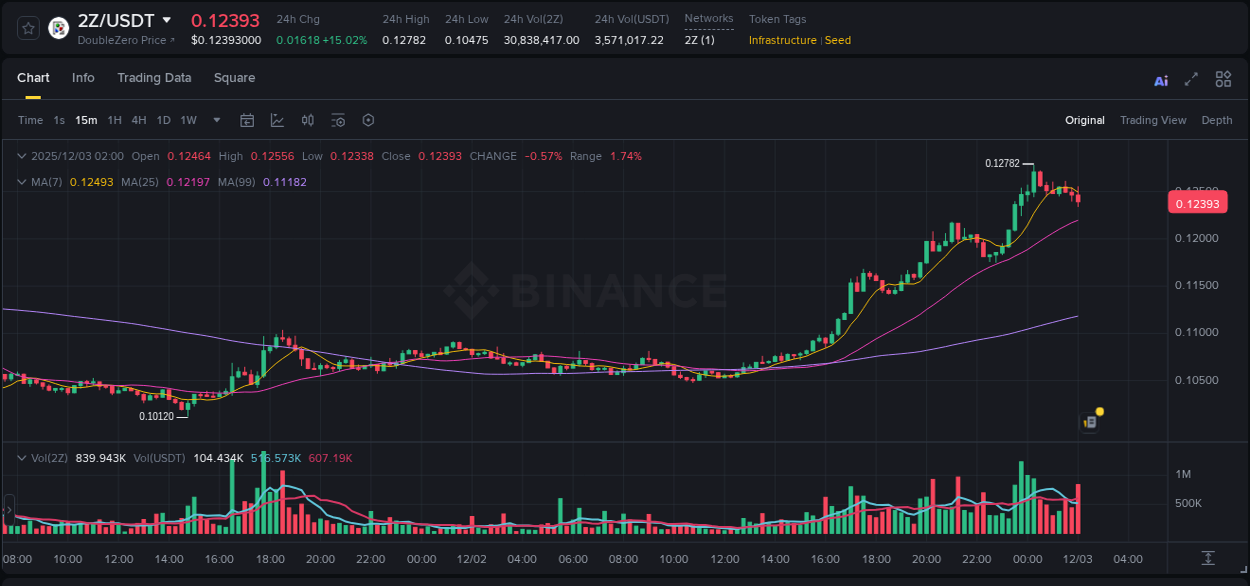Open the Infrastructure tag link
This screenshot has height=586, width=1250.
tap(783, 40)
